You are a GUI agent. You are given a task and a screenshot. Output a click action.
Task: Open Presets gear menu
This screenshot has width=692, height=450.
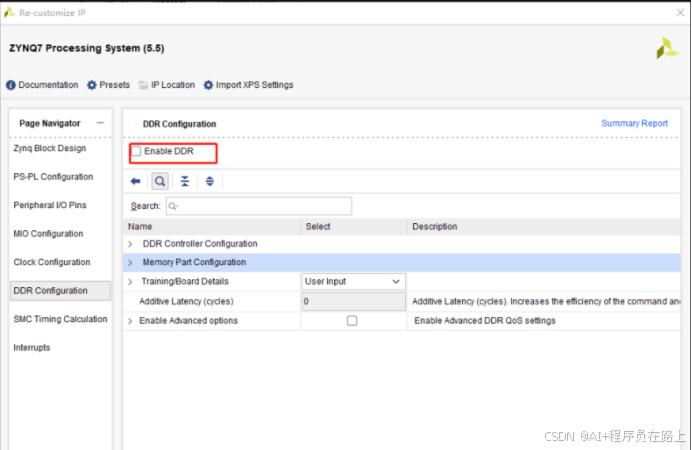click(91, 85)
